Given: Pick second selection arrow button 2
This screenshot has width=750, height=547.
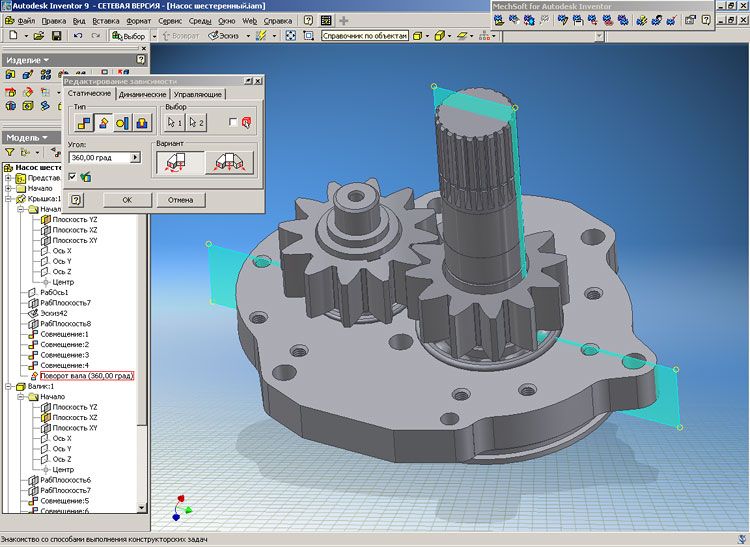Looking at the screenshot, I should point(196,123).
